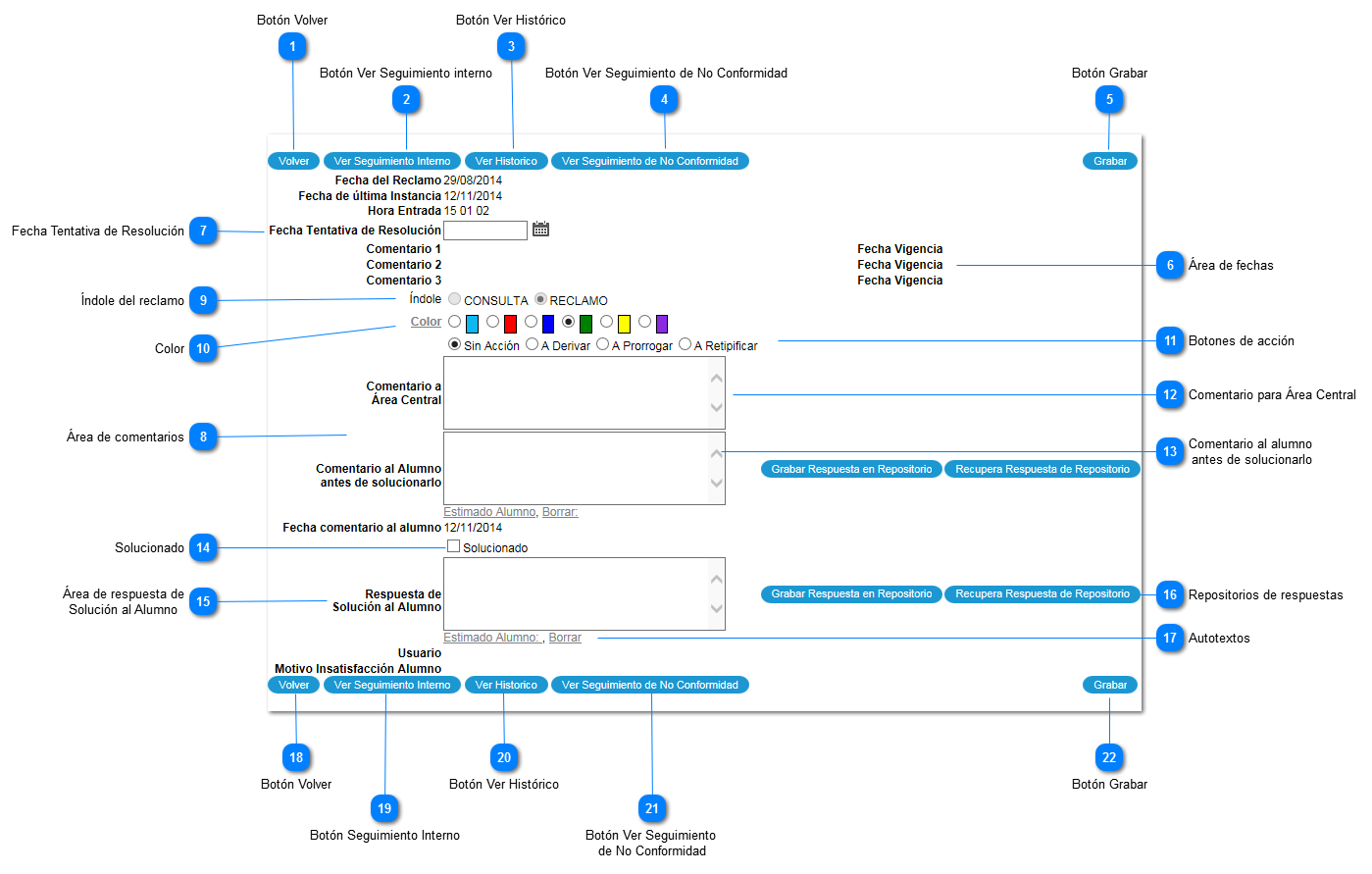Focus the Fecha Tentativa de Resolución date field
The width and height of the screenshot is (1372, 874).
(485, 231)
